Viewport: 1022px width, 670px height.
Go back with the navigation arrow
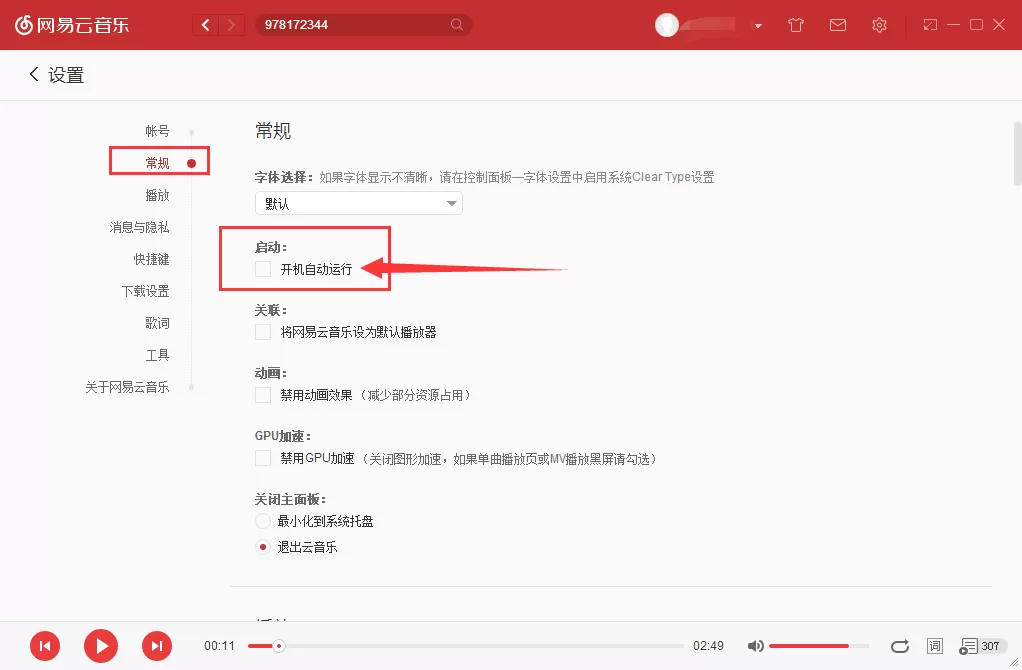point(206,25)
